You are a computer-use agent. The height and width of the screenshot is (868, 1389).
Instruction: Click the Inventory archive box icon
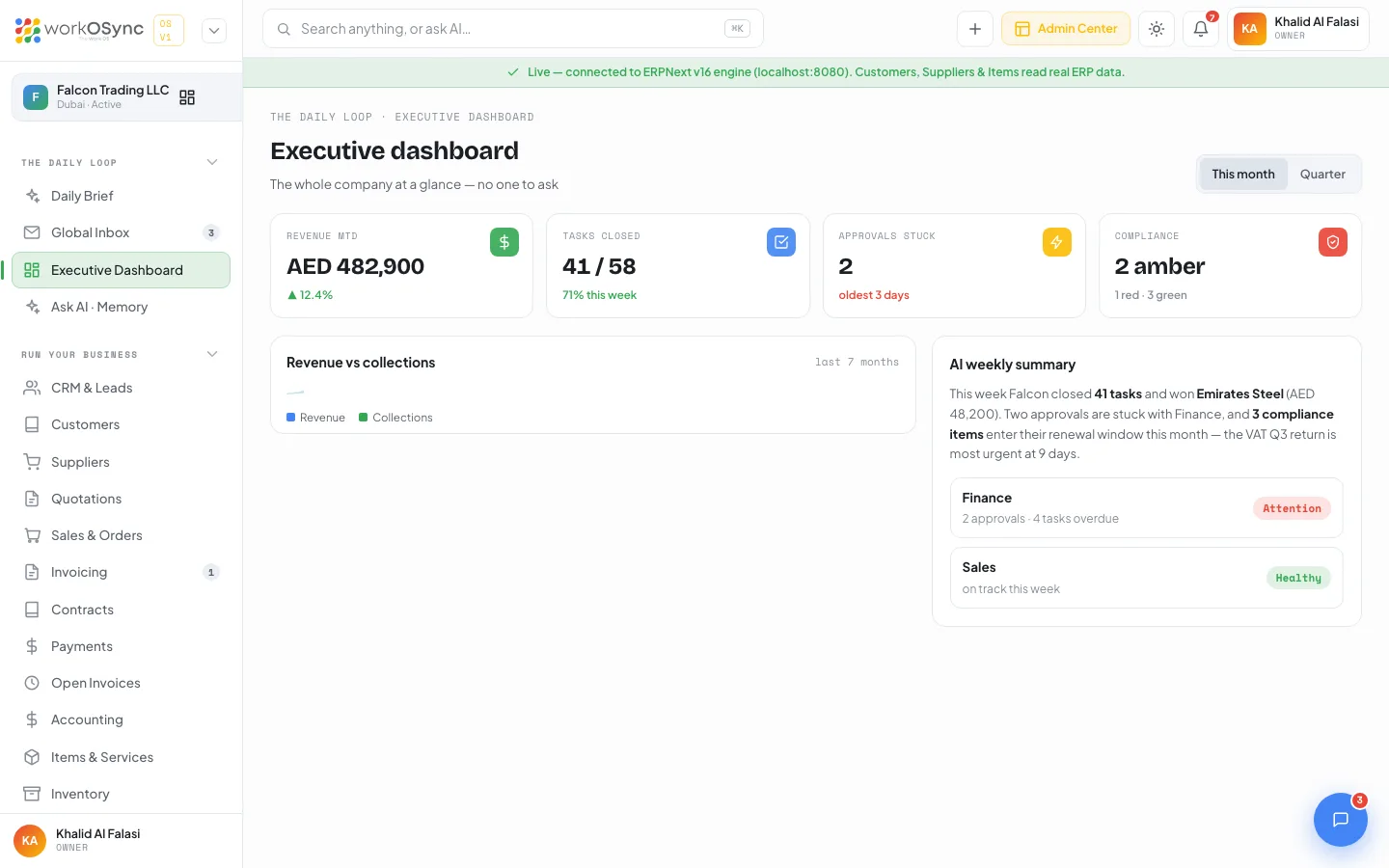[32, 794]
